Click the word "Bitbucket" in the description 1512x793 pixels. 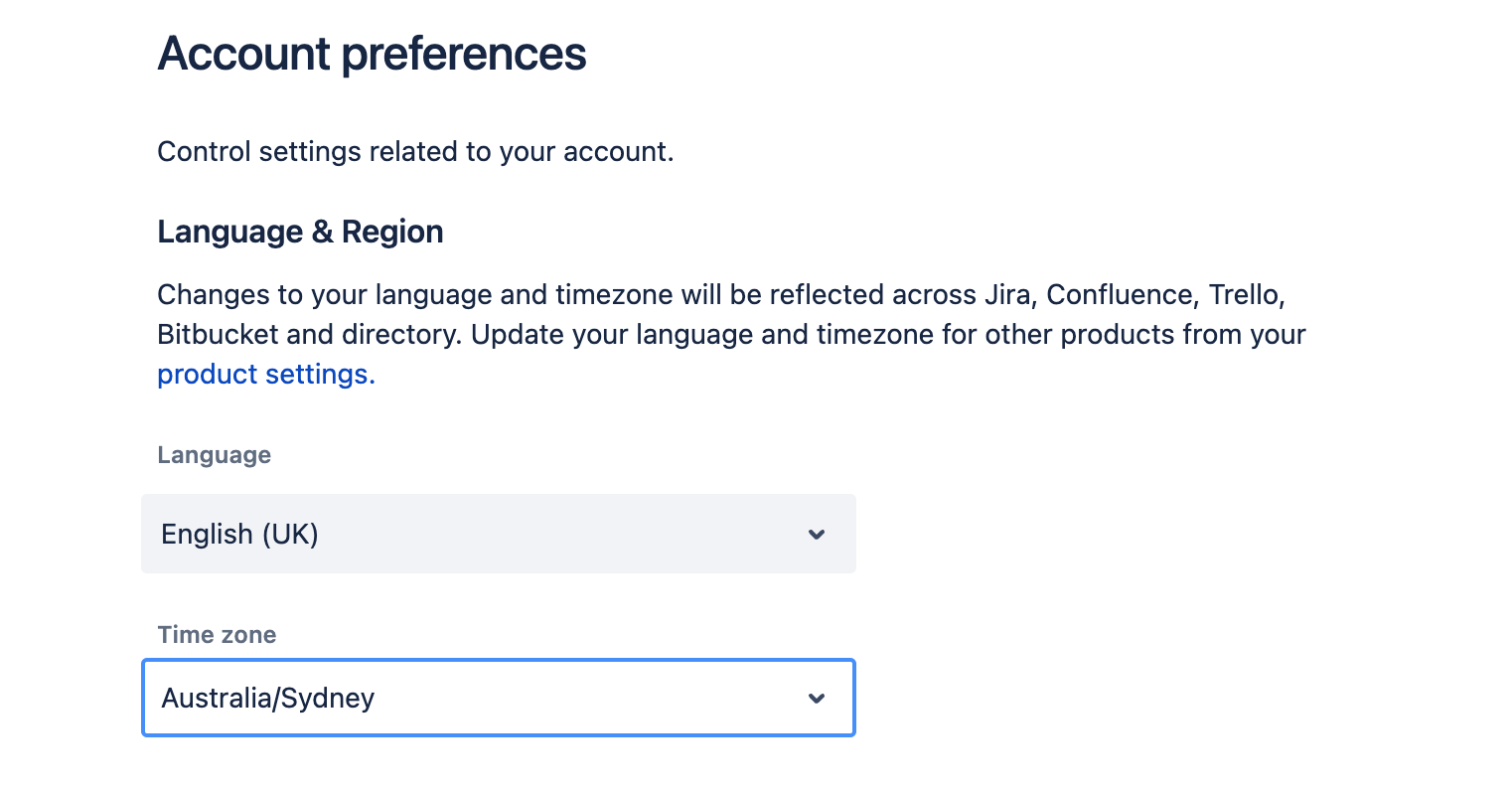(x=218, y=335)
